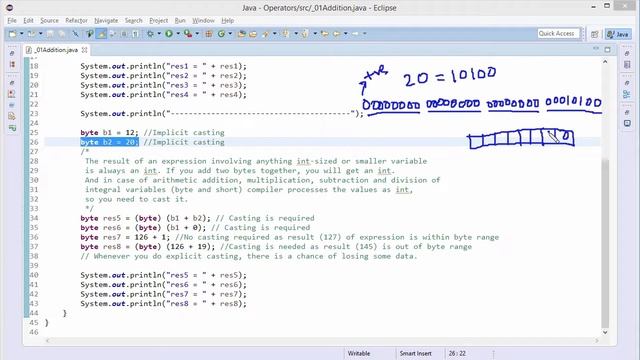Click the vertical scrollbar up arrow
This screenshot has height=360, width=640.
pos(605,62)
